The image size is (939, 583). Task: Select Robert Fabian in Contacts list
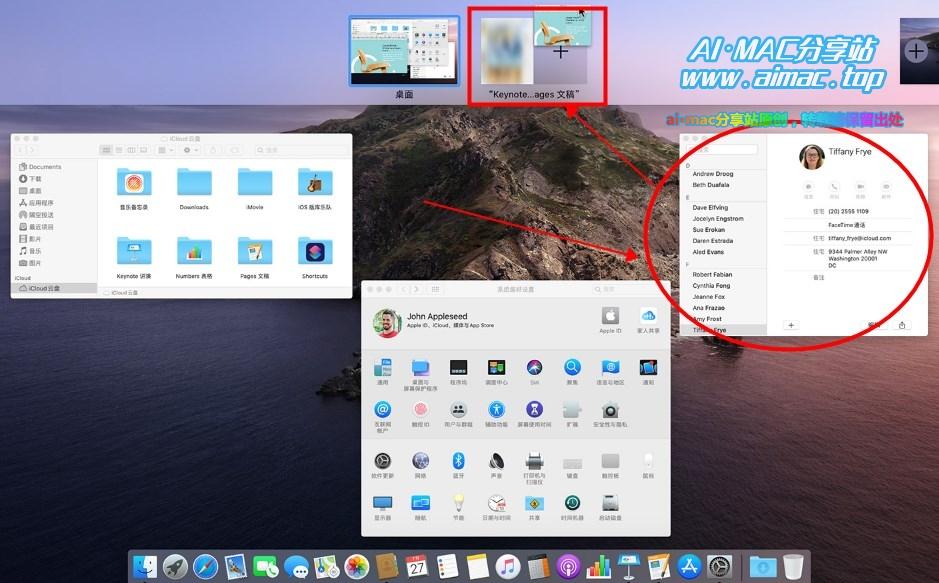pos(712,274)
